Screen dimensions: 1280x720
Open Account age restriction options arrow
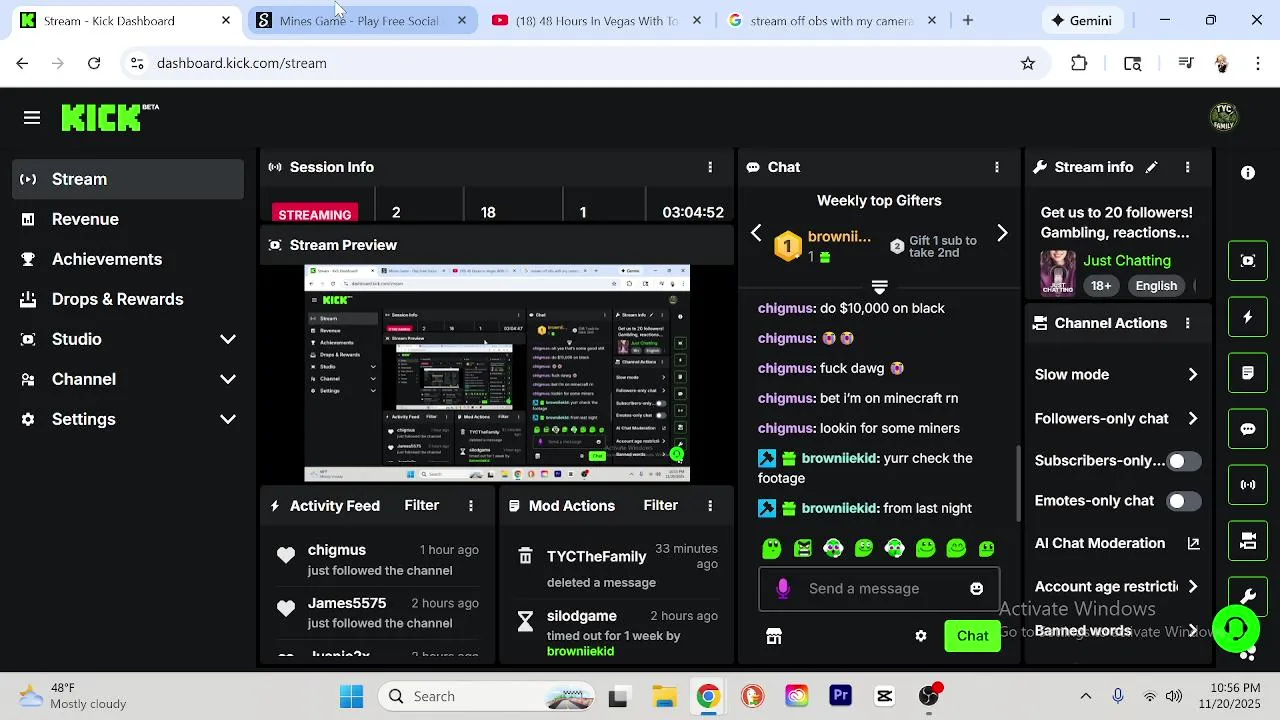(1192, 587)
